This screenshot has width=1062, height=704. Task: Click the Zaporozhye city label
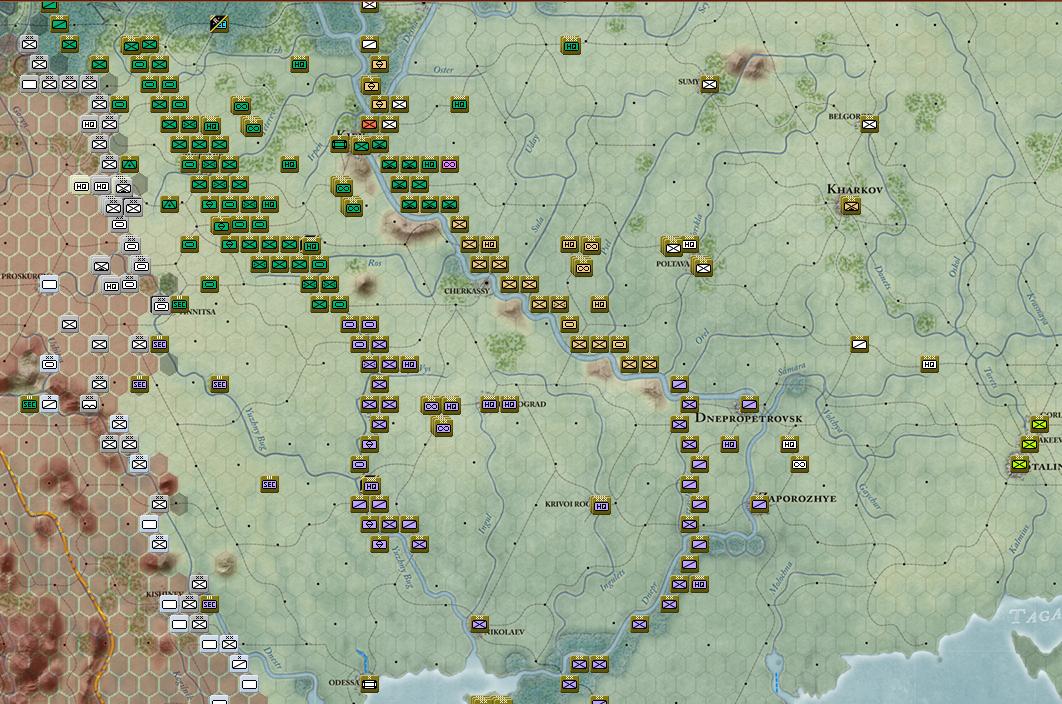(801, 499)
